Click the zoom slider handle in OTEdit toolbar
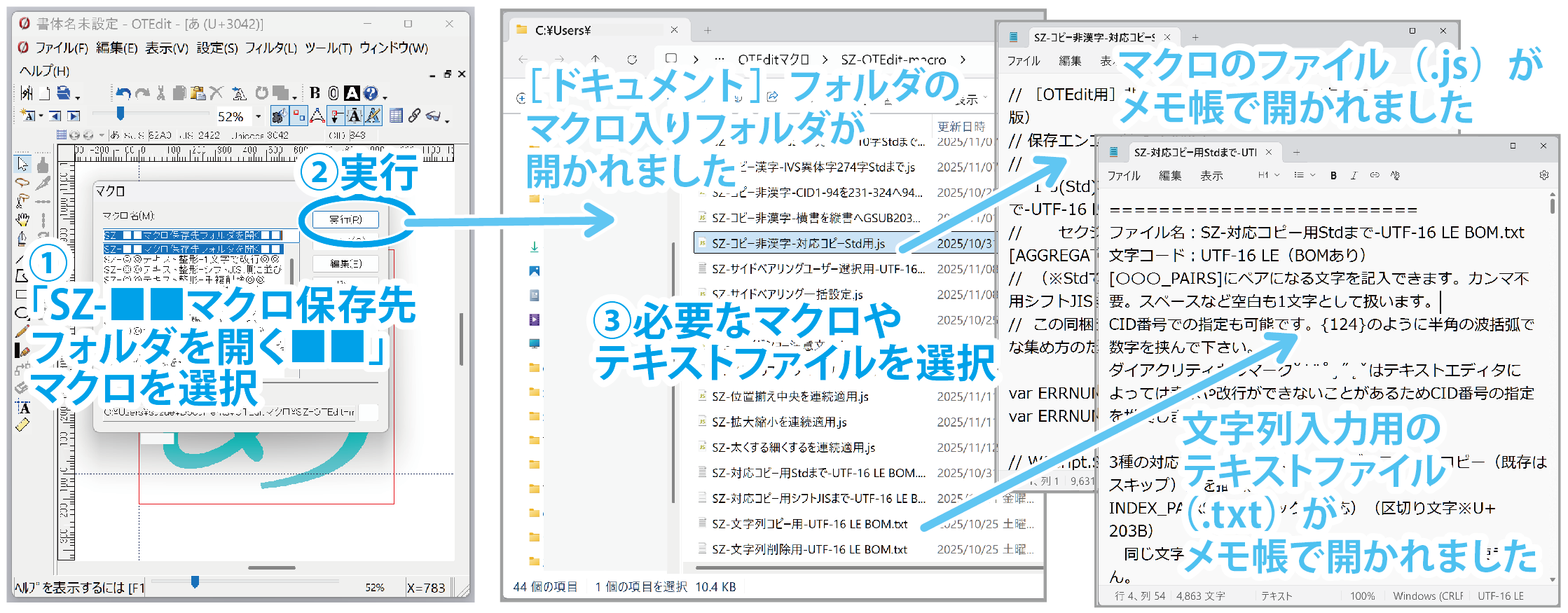Image resolution: width=1568 pixels, height=613 pixels. 121,113
